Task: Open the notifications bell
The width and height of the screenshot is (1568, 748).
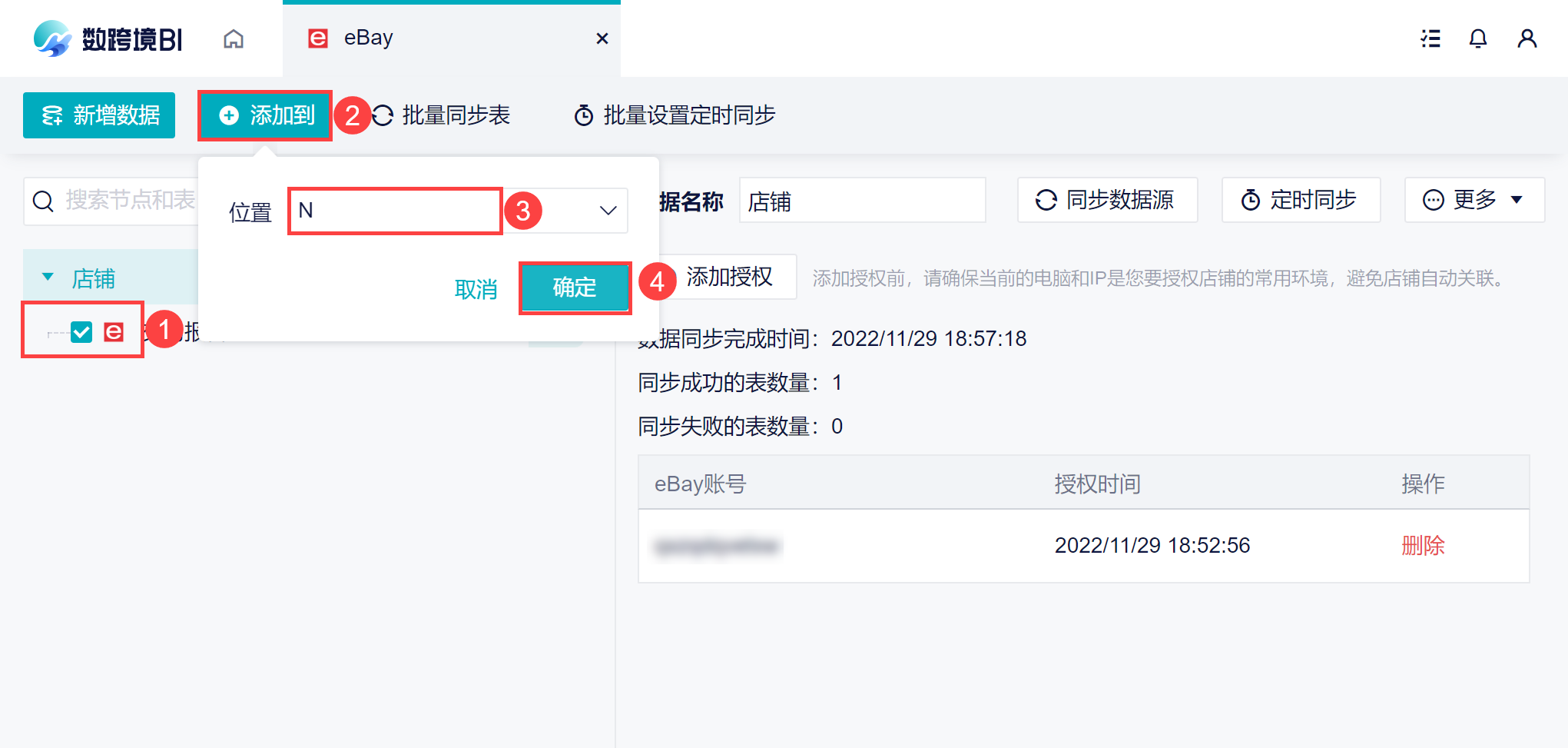Action: tap(1478, 38)
